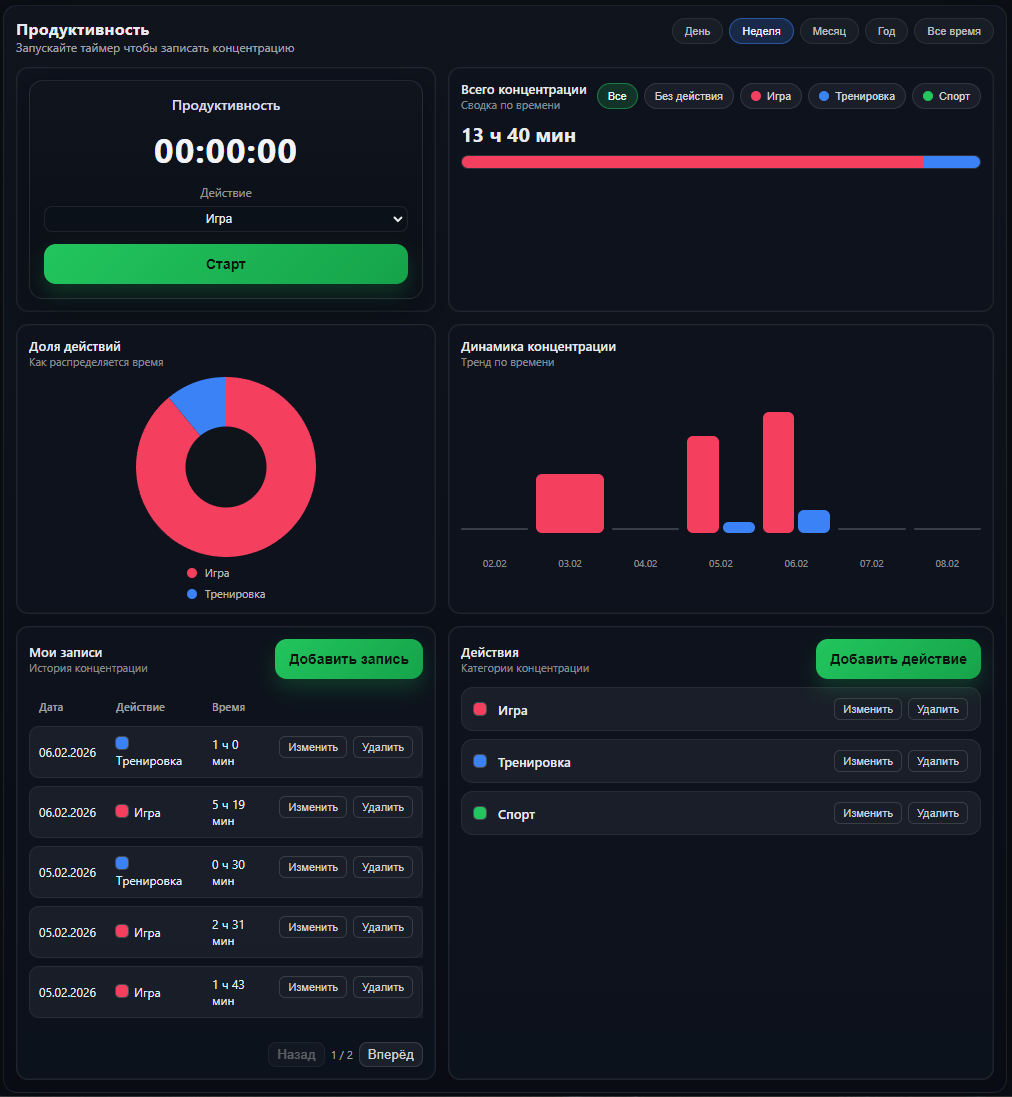Select Игра in the timer action selector
The width and height of the screenshot is (1012, 1097).
point(225,219)
